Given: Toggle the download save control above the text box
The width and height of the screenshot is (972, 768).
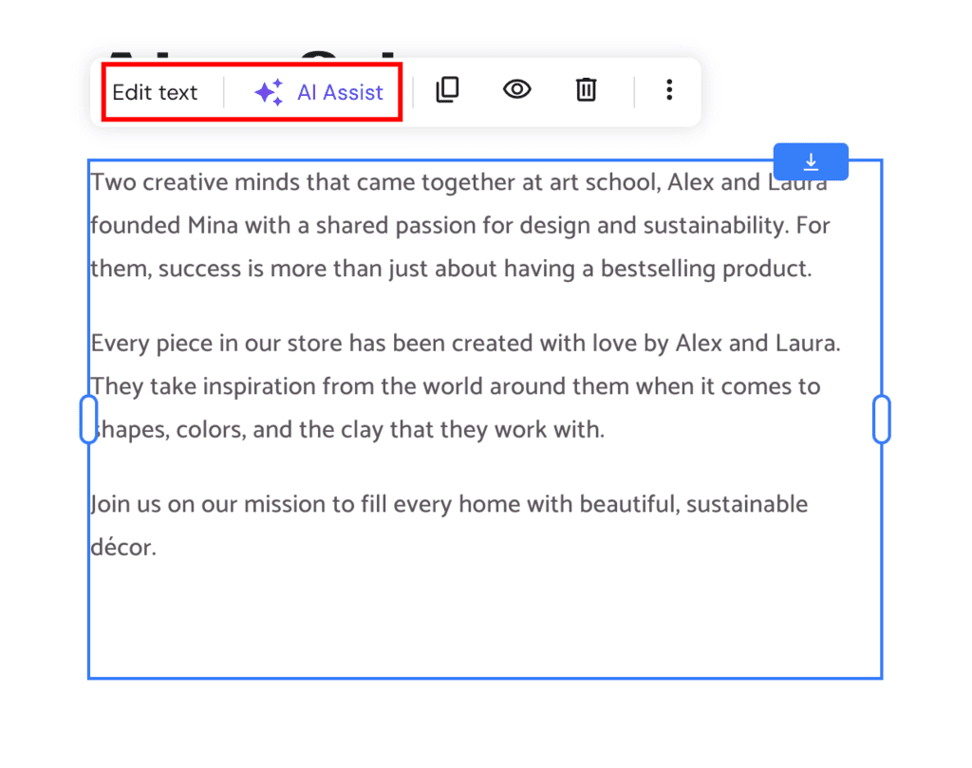Looking at the screenshot, I should click(x=811, y=161).
